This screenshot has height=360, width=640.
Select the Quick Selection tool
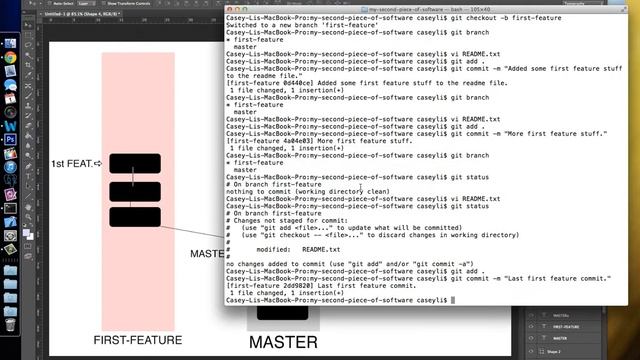pos(28,55)
